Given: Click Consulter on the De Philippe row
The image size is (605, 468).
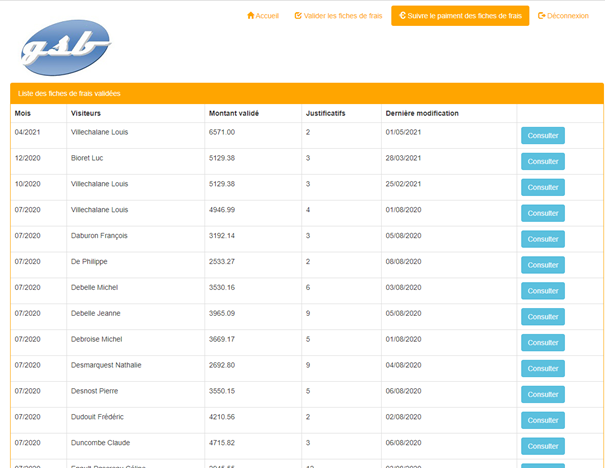Looking at the screenshot, I should pos(542,265).
